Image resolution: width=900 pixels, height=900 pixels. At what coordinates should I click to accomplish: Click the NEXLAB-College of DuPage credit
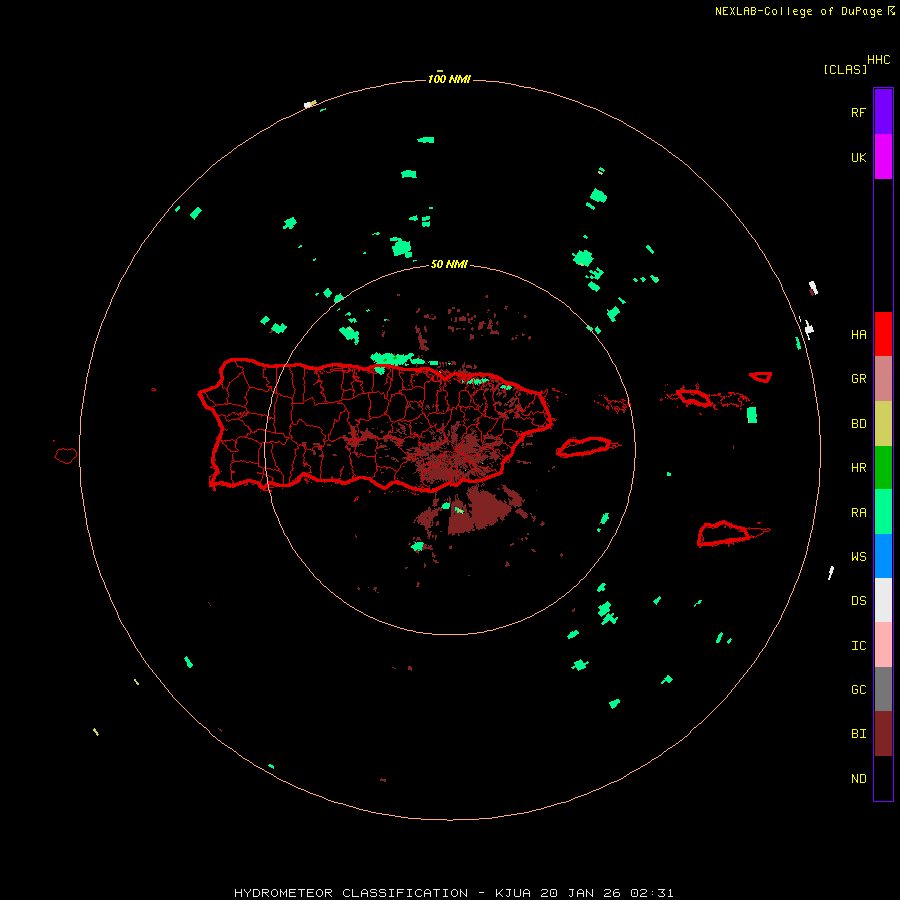pos(804,11)
